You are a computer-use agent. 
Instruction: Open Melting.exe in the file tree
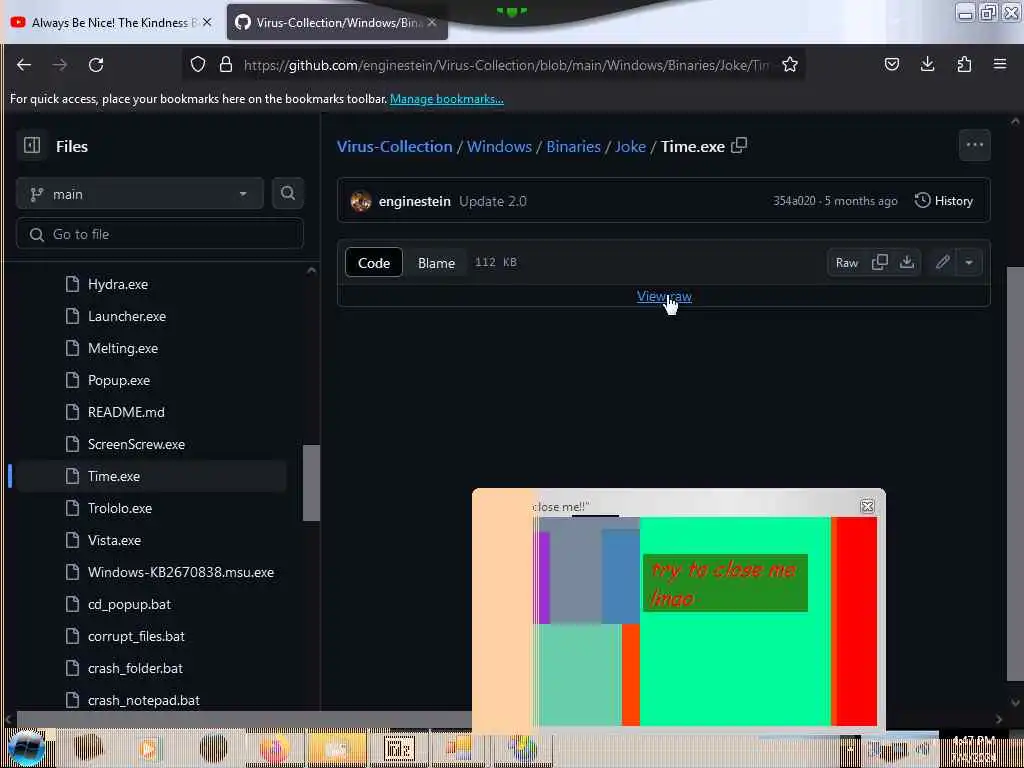[x=123, y=349]
